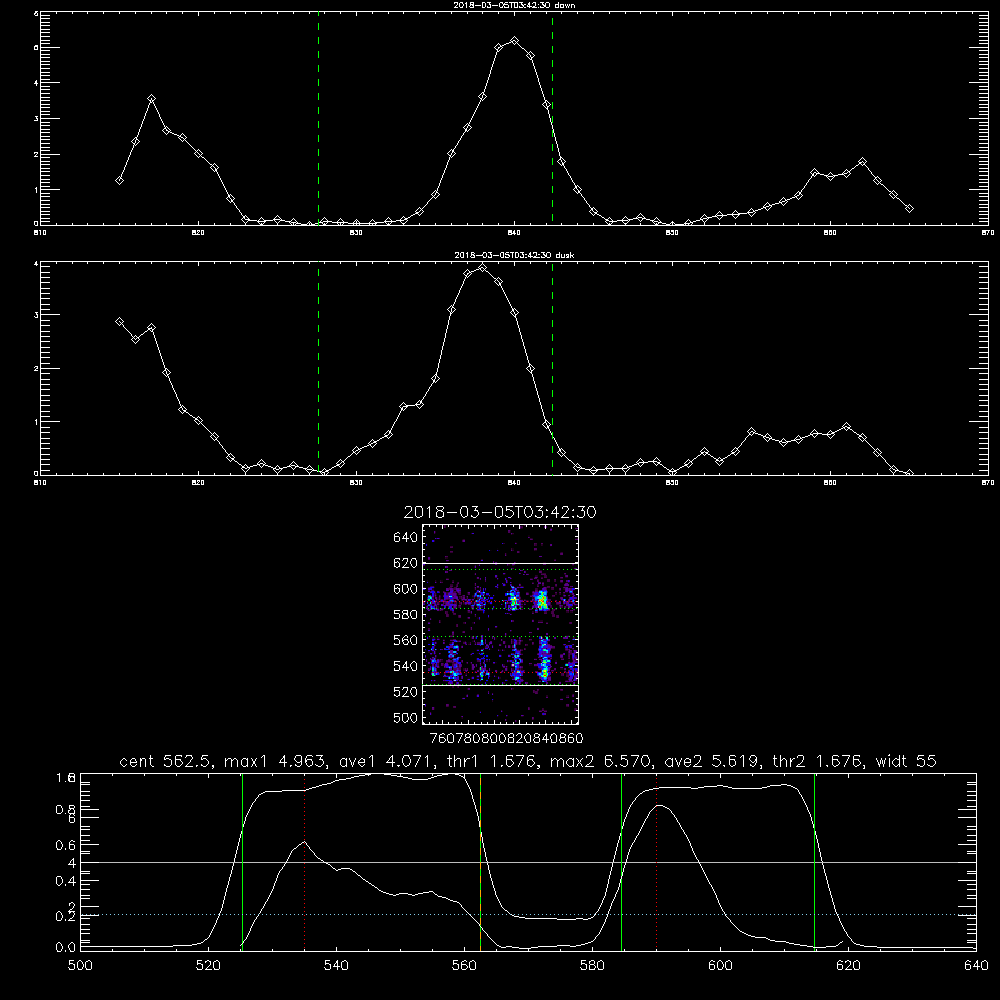Image resolution: width=1000 pixels, height=1000 pixels.
Task: Click the '2018-03-05T03:42:30 dusk' plot title
Action: [514, 255]
